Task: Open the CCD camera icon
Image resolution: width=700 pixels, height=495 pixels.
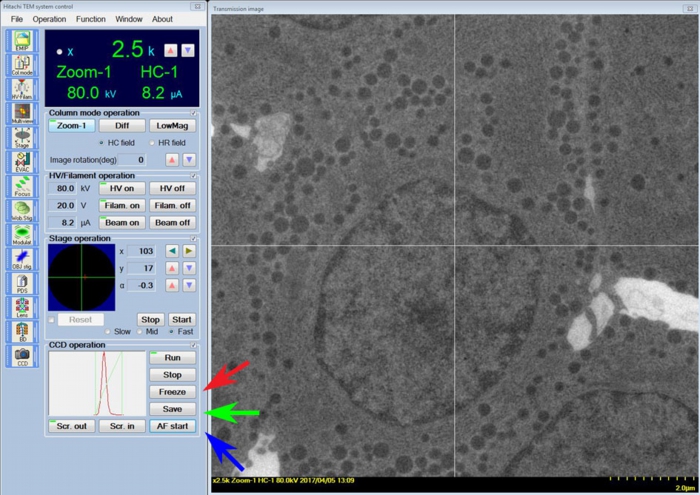Action: click(x=22, y=354)
